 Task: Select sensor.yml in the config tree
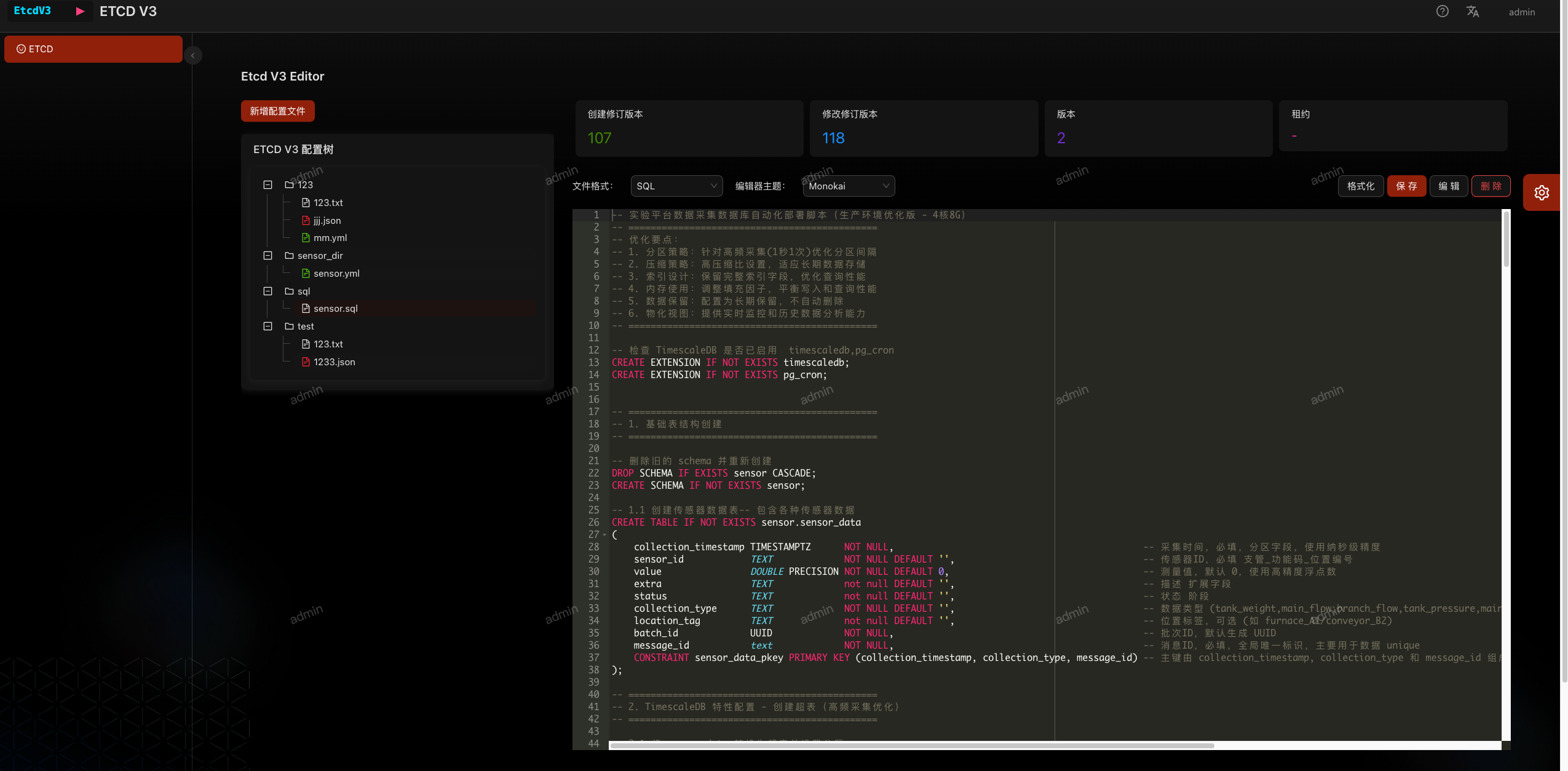(x=336, y=273)
